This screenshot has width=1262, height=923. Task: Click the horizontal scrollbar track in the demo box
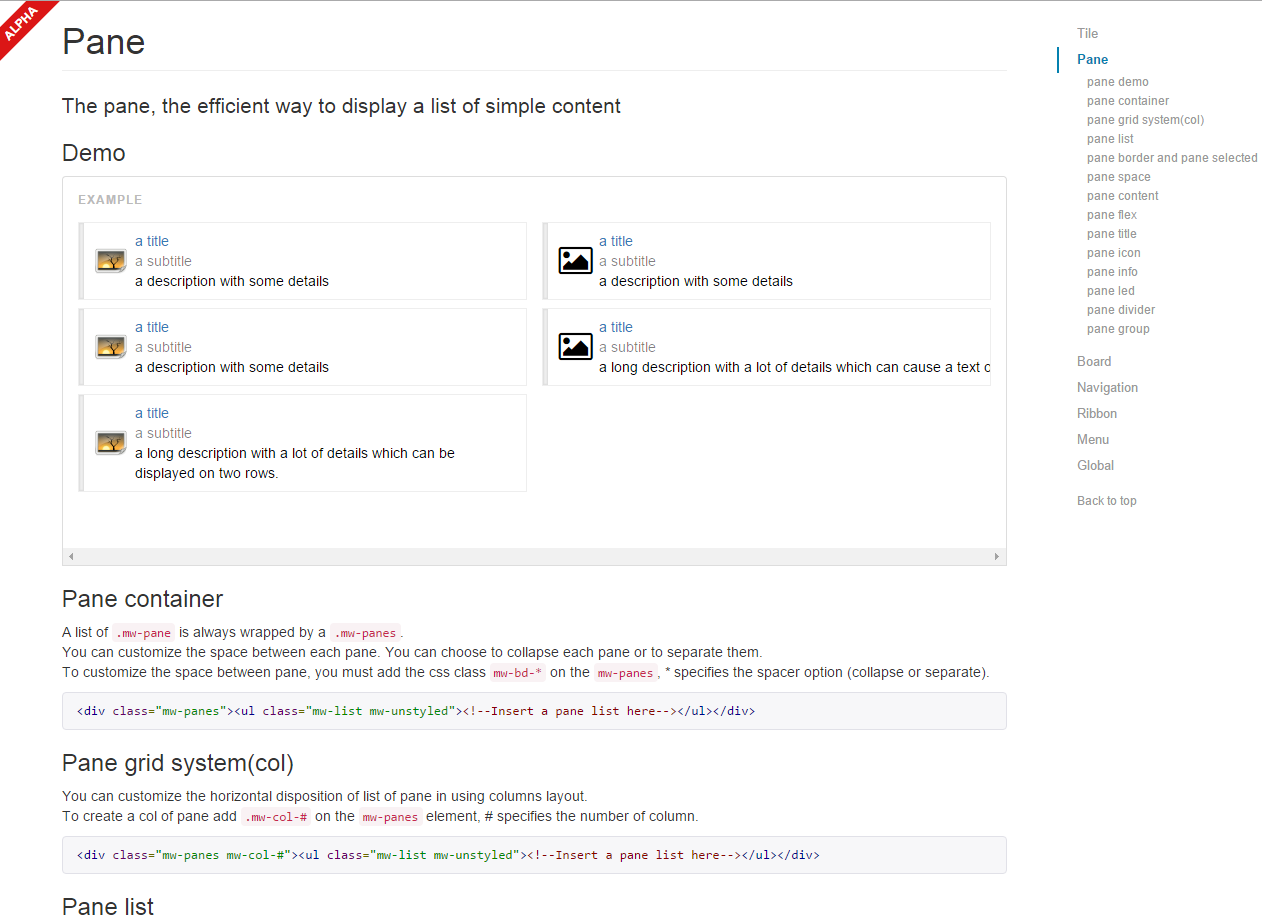[534, 556]
